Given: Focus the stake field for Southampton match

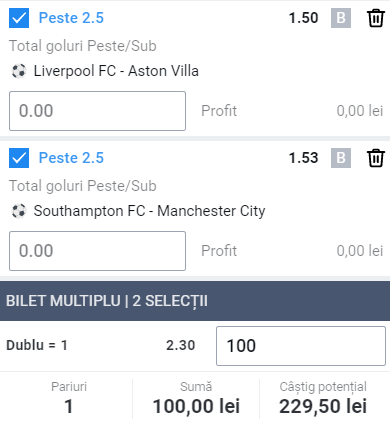Looking at the screenshot, I should click(x=97, y=251).
